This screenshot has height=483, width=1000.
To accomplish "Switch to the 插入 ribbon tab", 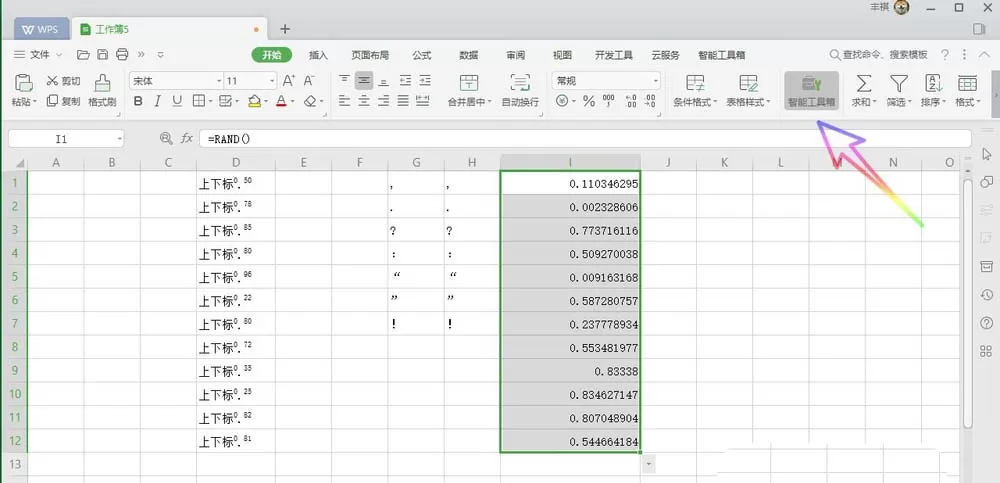I will point(318,55).
